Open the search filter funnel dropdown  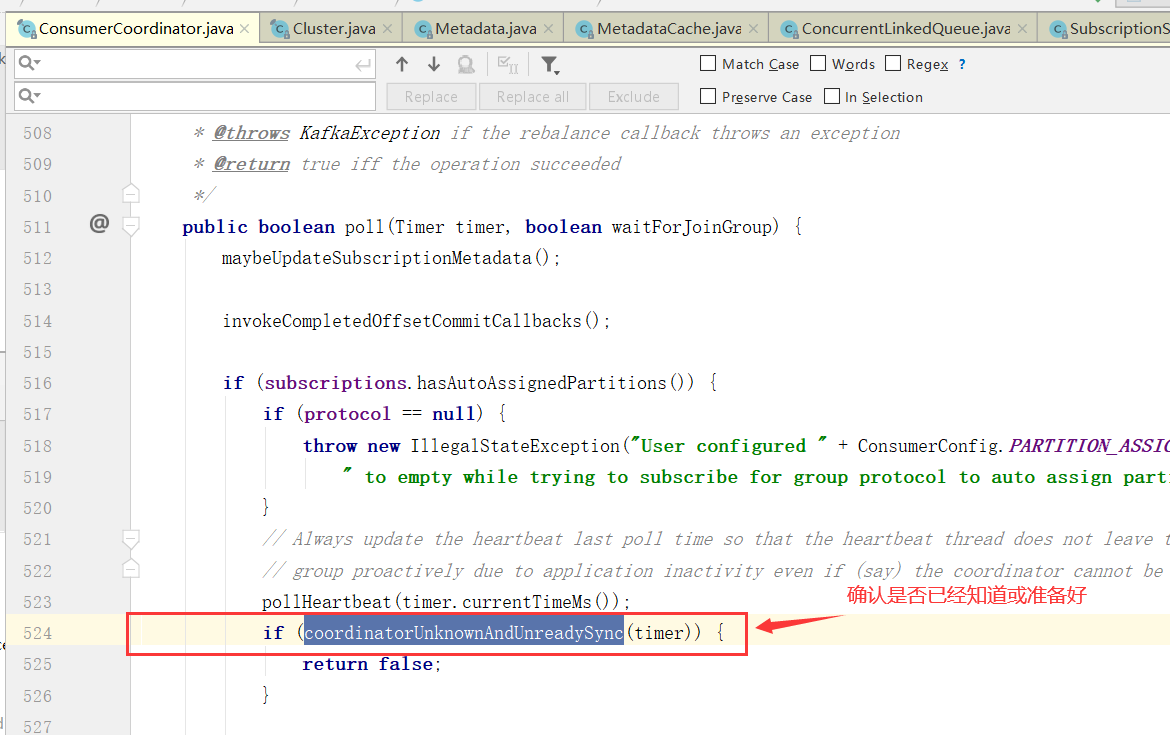click(x=550, y=65)
